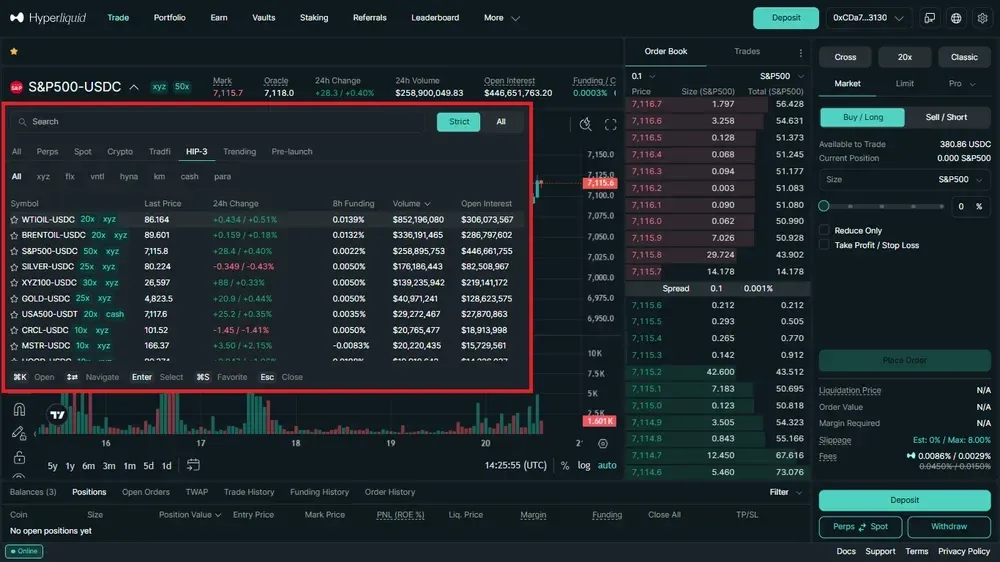Click the pencil lock drawing icon
1000x562 pixels.
19,434
